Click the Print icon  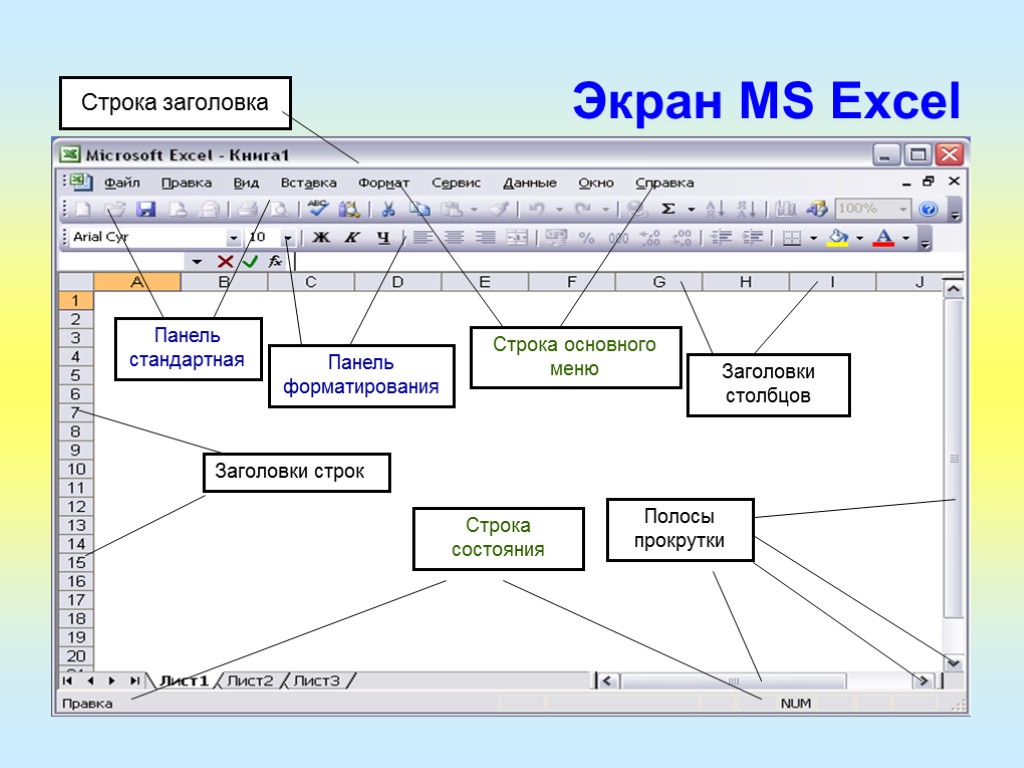coord(247,210)
